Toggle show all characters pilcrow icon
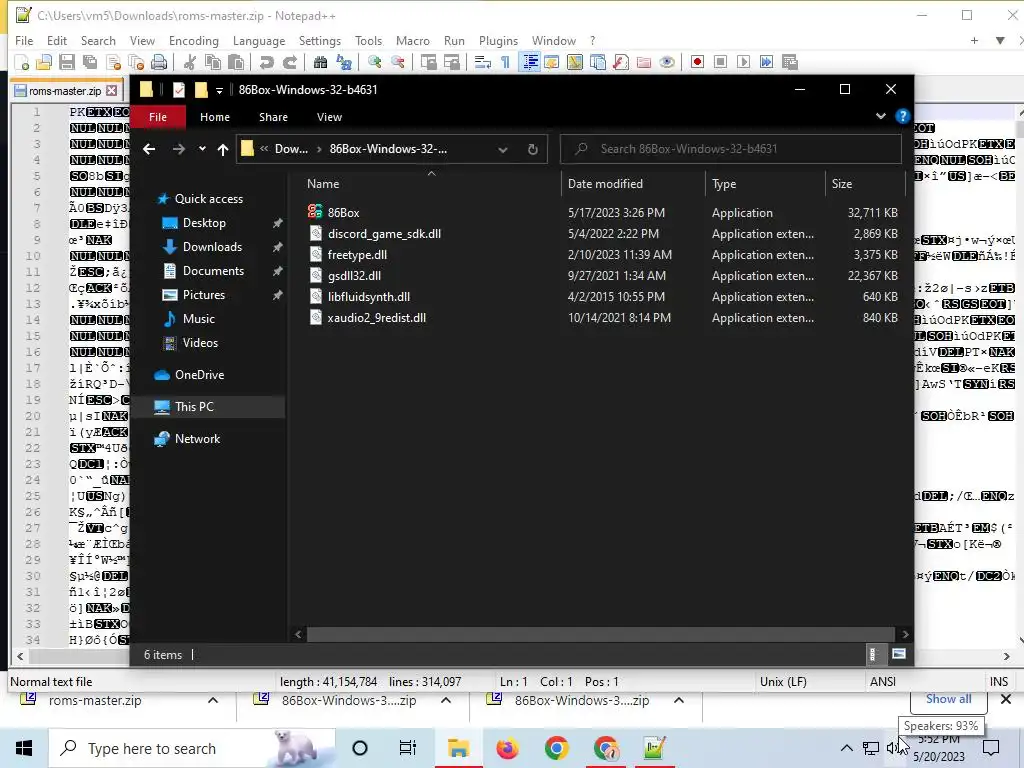This screenshot has height=768, width=1024. point(505,62)
